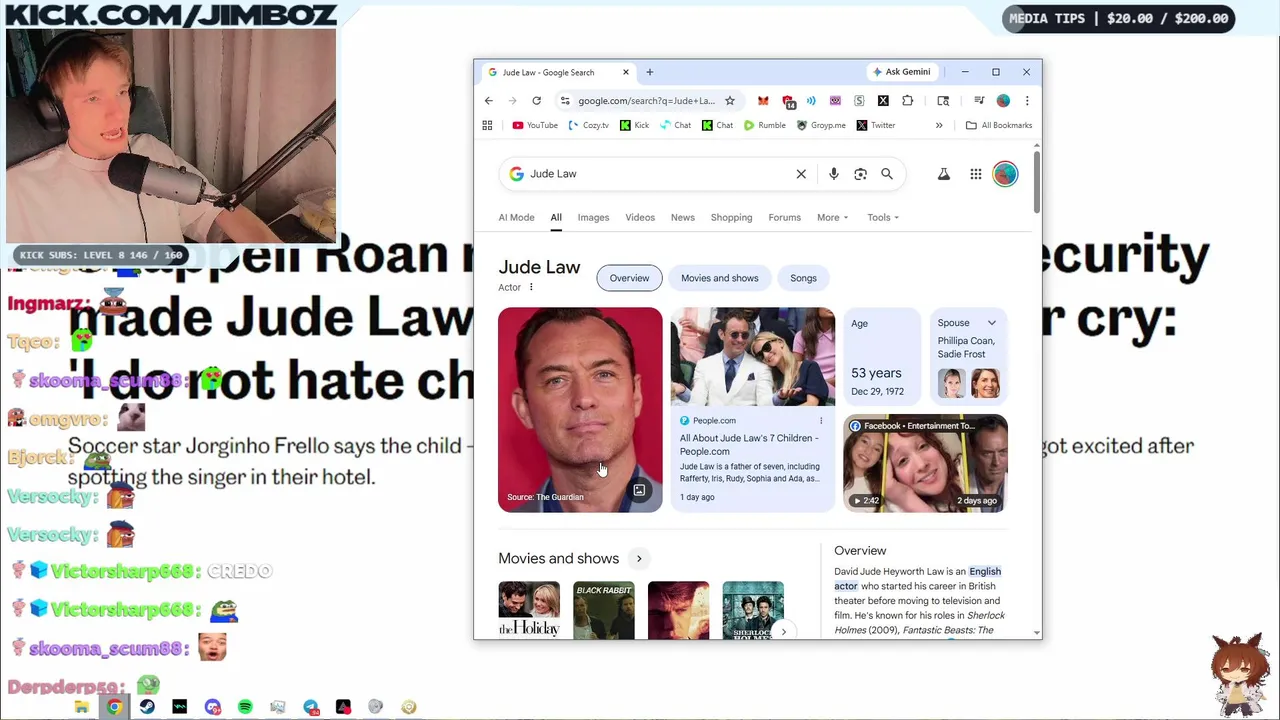Go back using the browser back arrow
Image resolution: width=1280 pixels, height=720 pixels.
tap(489, 101)
